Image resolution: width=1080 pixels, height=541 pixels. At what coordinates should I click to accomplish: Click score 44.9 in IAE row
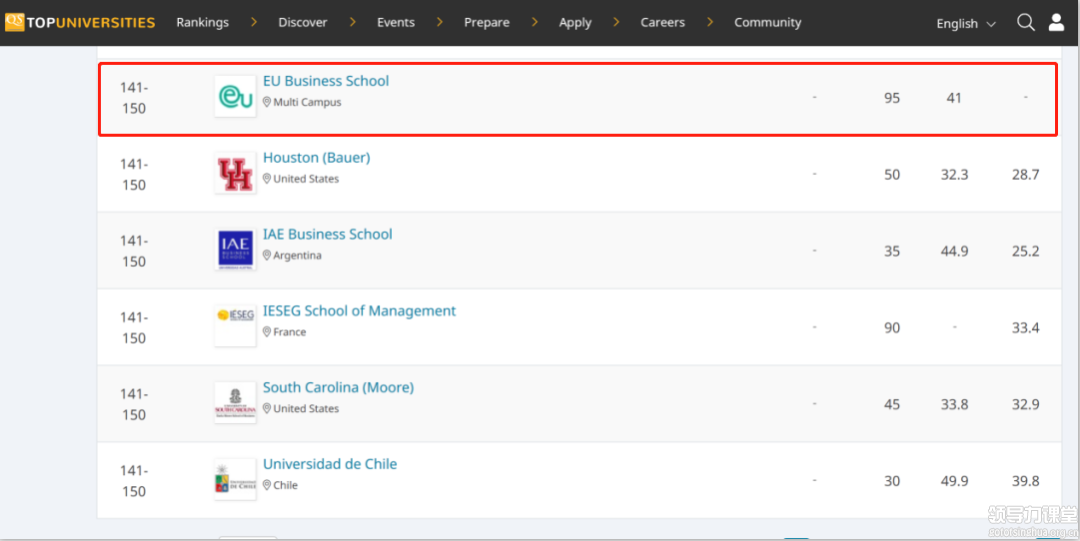(x=955, y=251)
